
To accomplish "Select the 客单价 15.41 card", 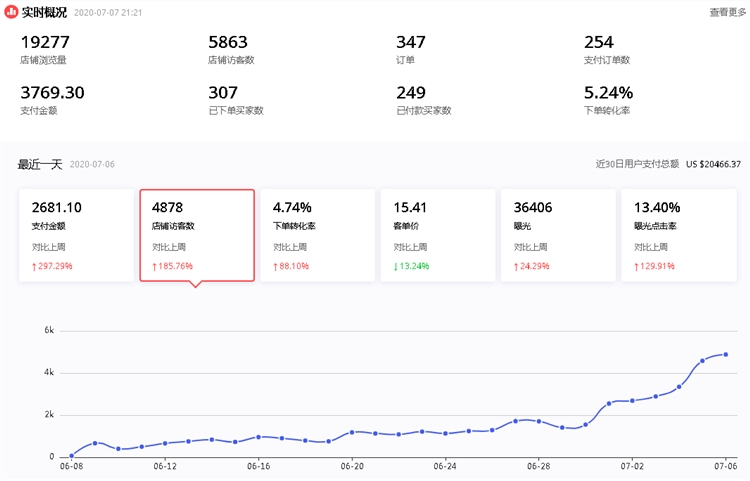I will [x=438, y=235].
